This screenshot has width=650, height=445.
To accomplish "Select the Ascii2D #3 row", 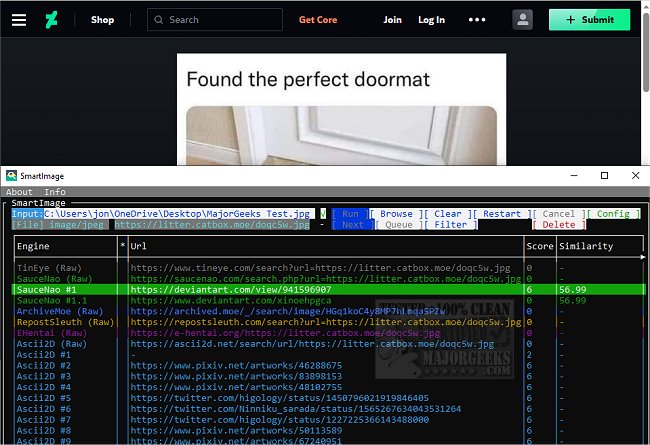I will 328,376.
